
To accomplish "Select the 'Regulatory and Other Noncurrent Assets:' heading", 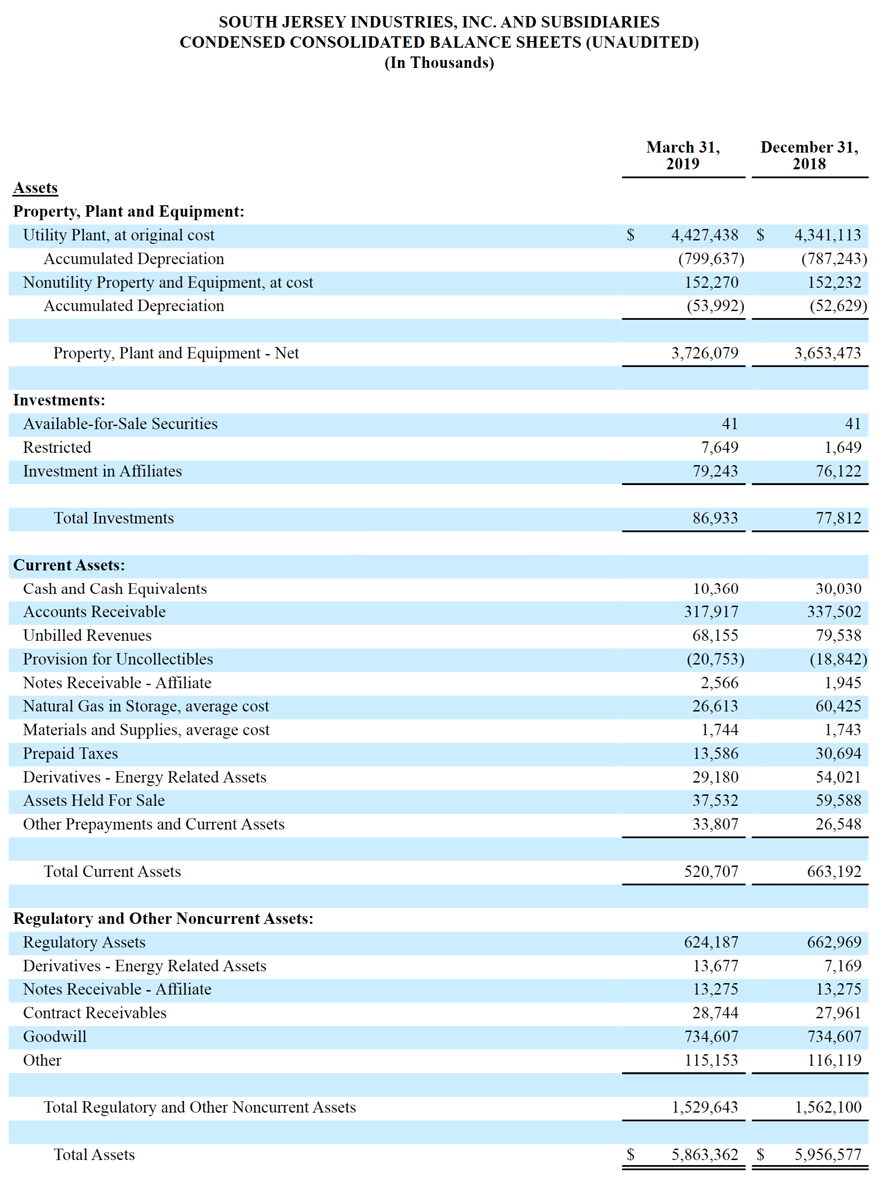I will [164, 919].
